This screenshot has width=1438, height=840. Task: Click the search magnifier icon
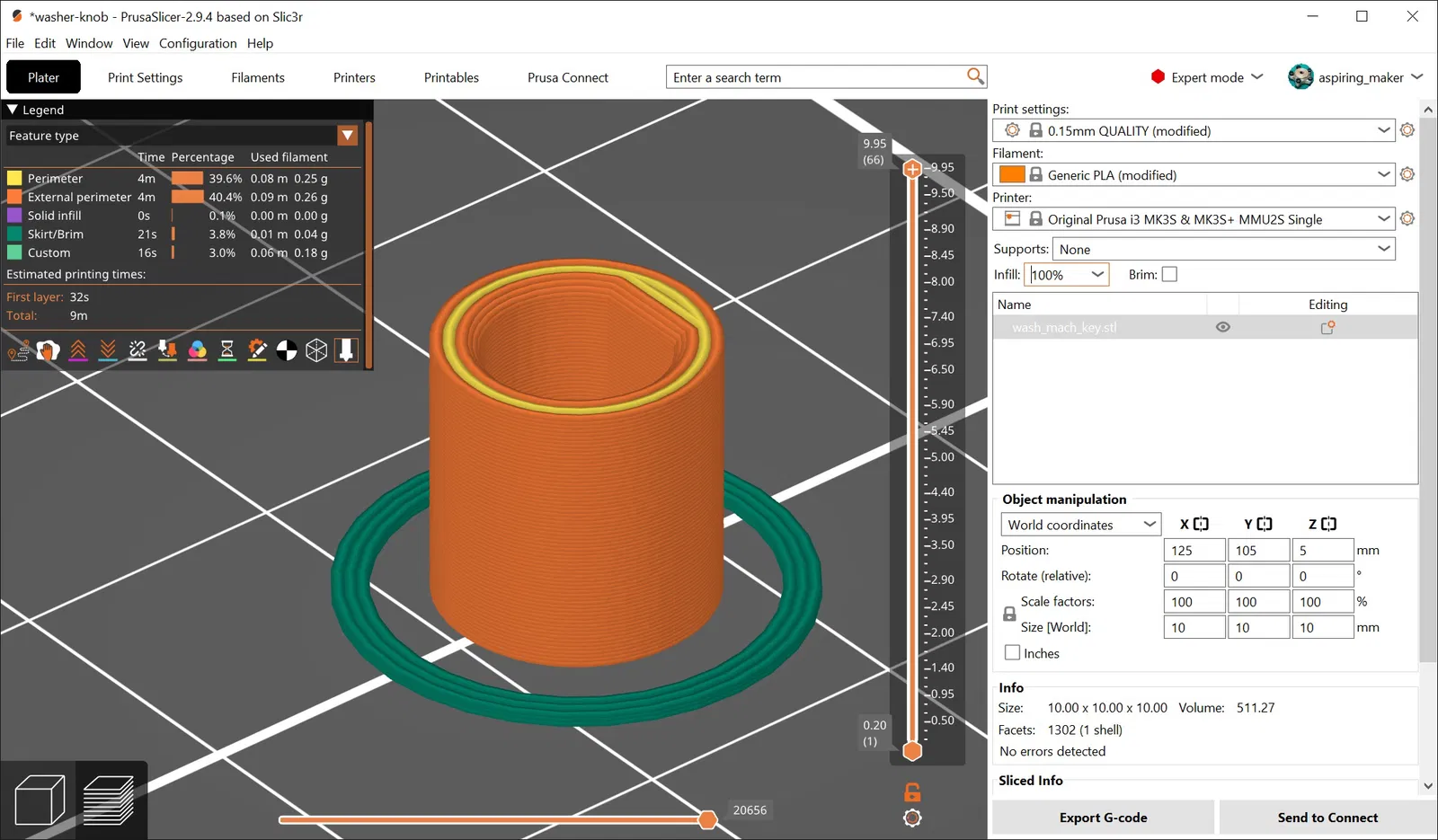click(x=975, y=76)
